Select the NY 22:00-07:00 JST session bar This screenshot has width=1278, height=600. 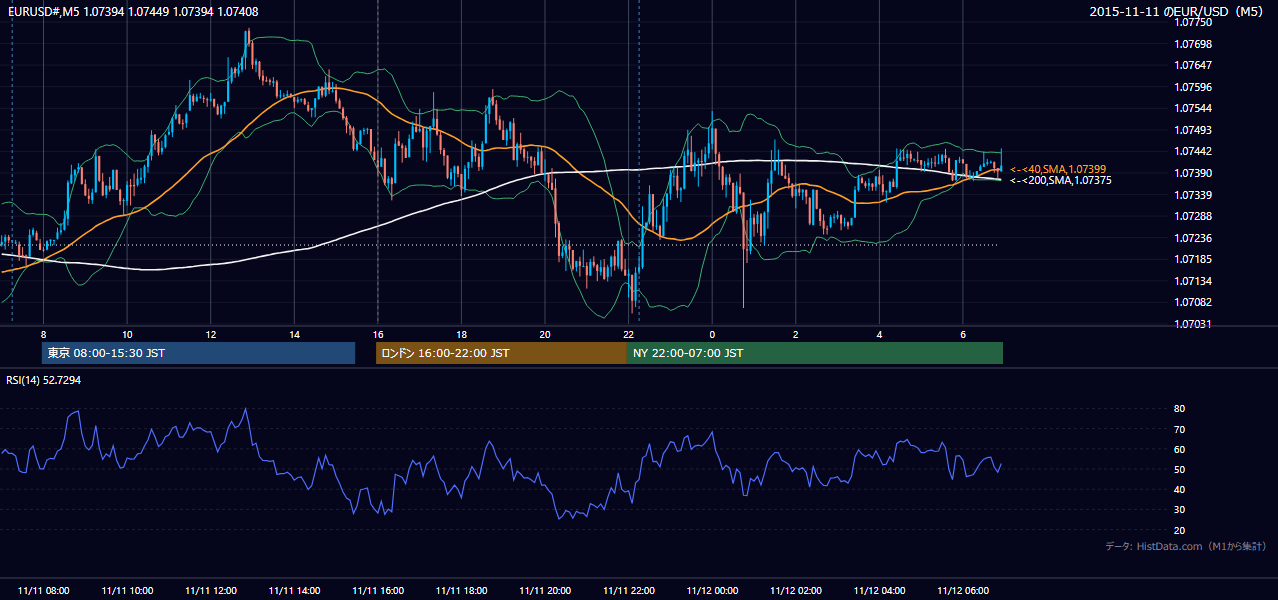click(x=815, y=353)
